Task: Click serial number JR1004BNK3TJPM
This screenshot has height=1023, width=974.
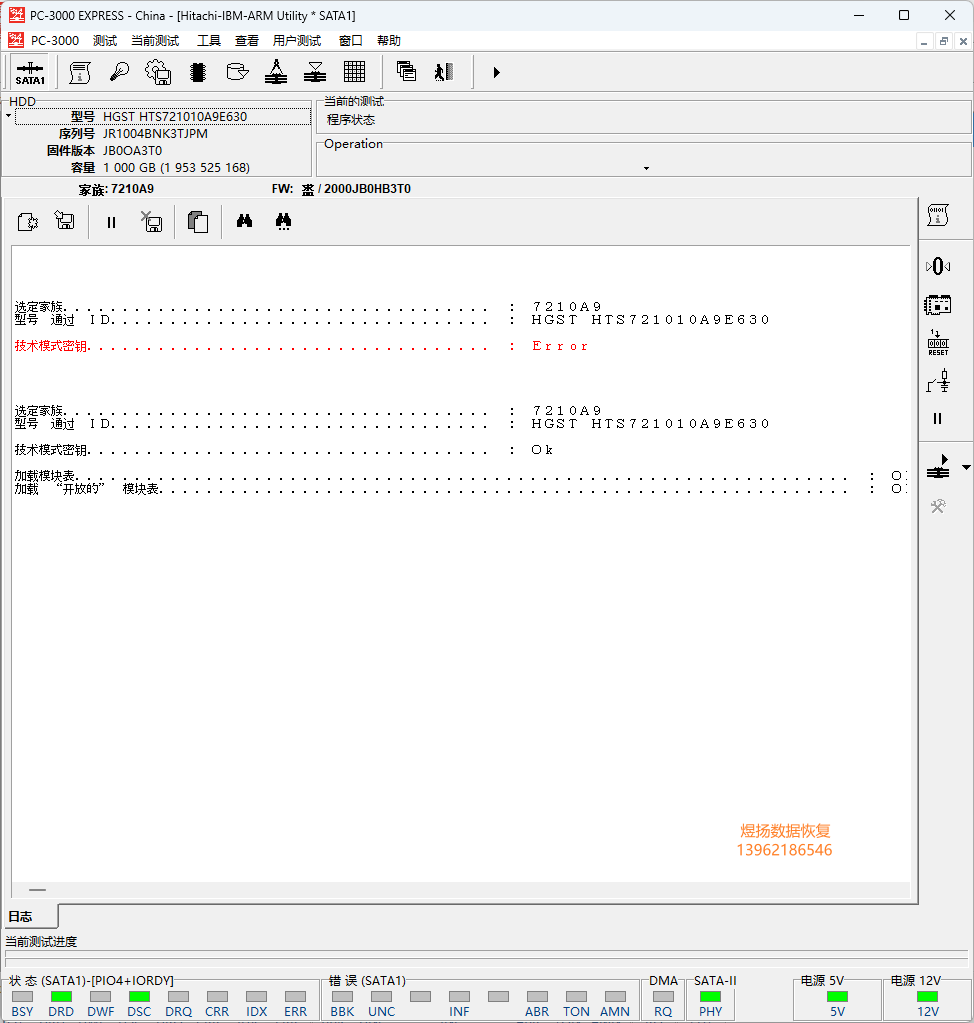Action: 155,134
